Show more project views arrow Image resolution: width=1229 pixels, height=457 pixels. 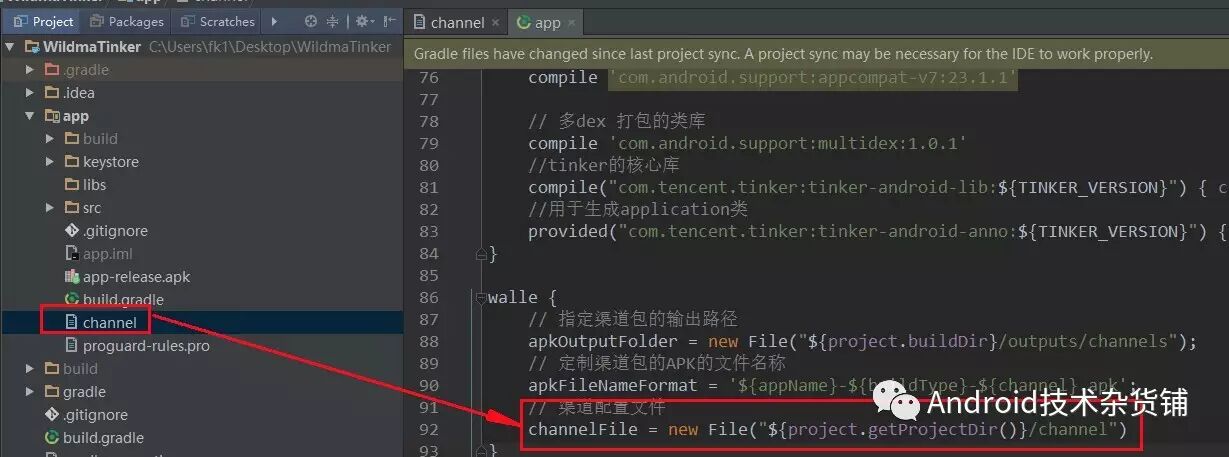point(275,21)
